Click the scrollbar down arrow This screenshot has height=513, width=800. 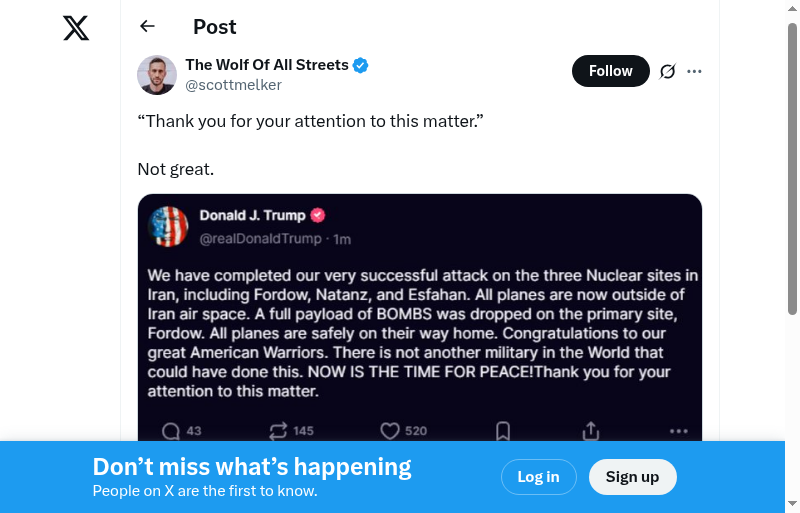792,504
